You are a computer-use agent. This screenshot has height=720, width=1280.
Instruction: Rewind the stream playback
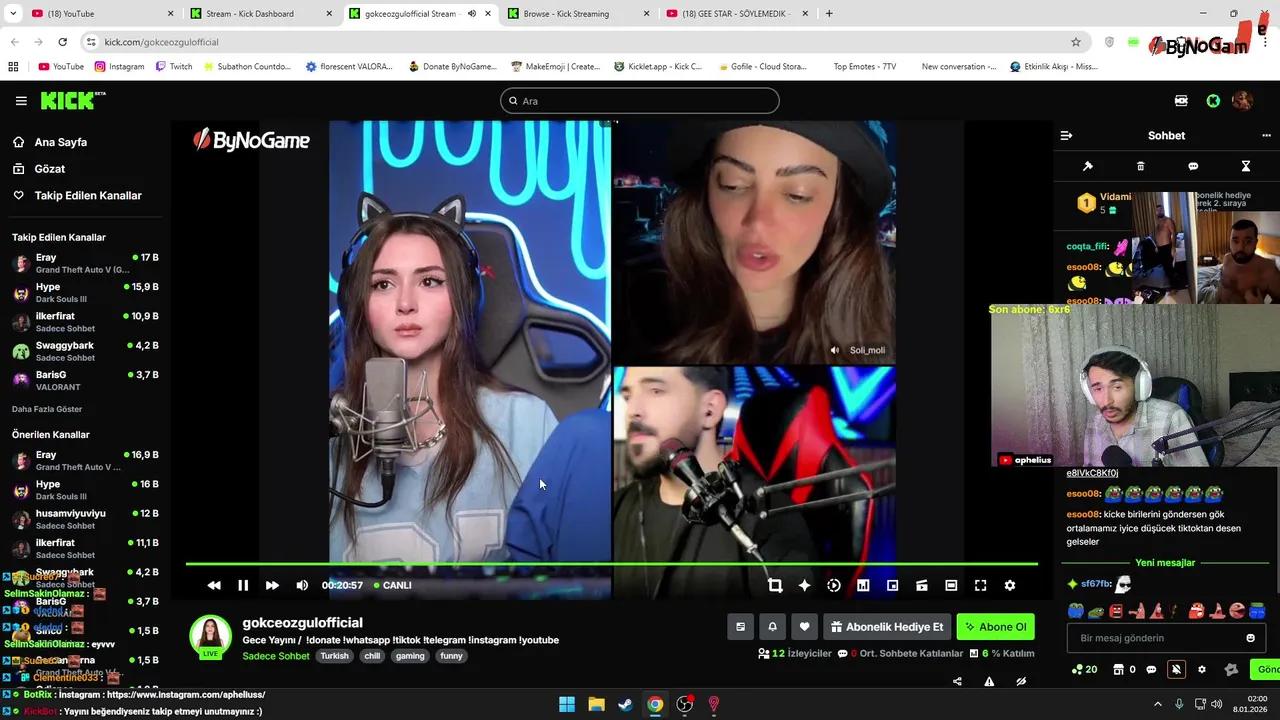click(x=214, y=585)
